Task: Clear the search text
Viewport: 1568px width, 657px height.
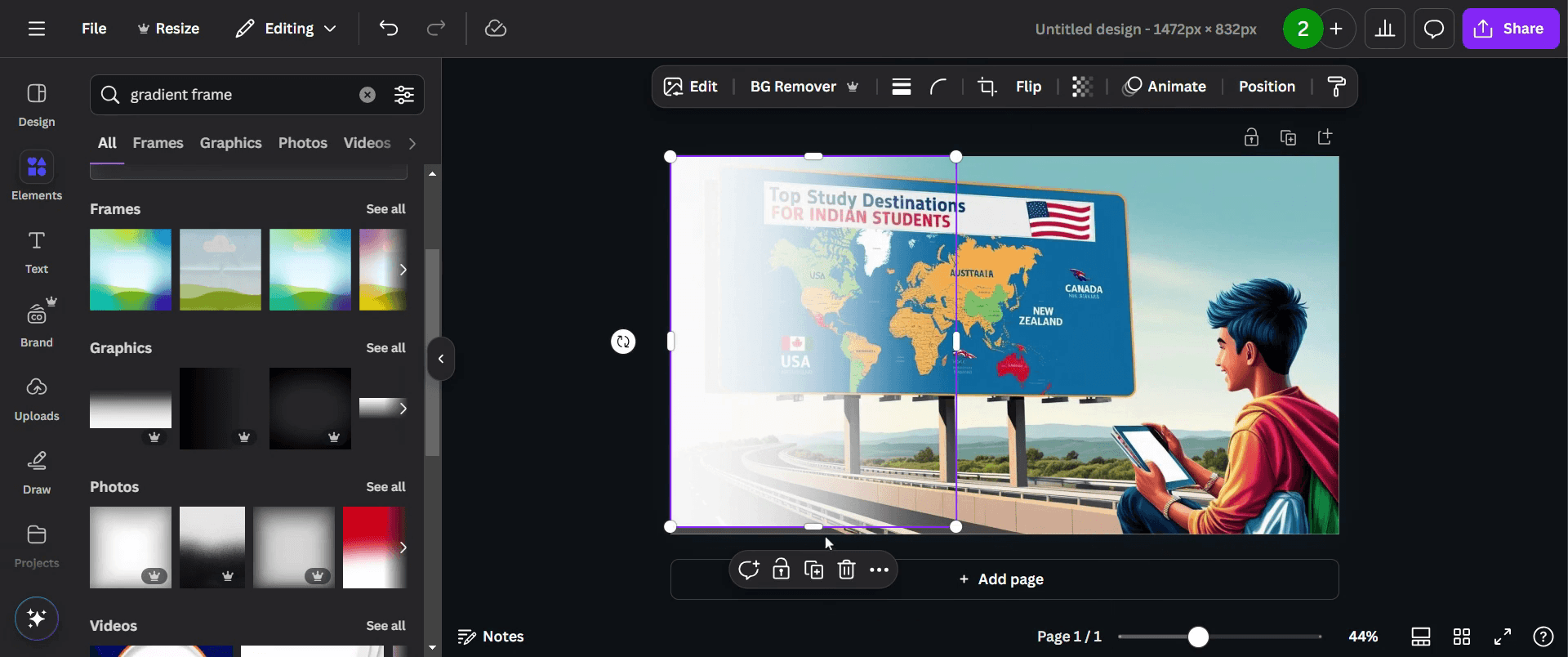Action: 367,95
